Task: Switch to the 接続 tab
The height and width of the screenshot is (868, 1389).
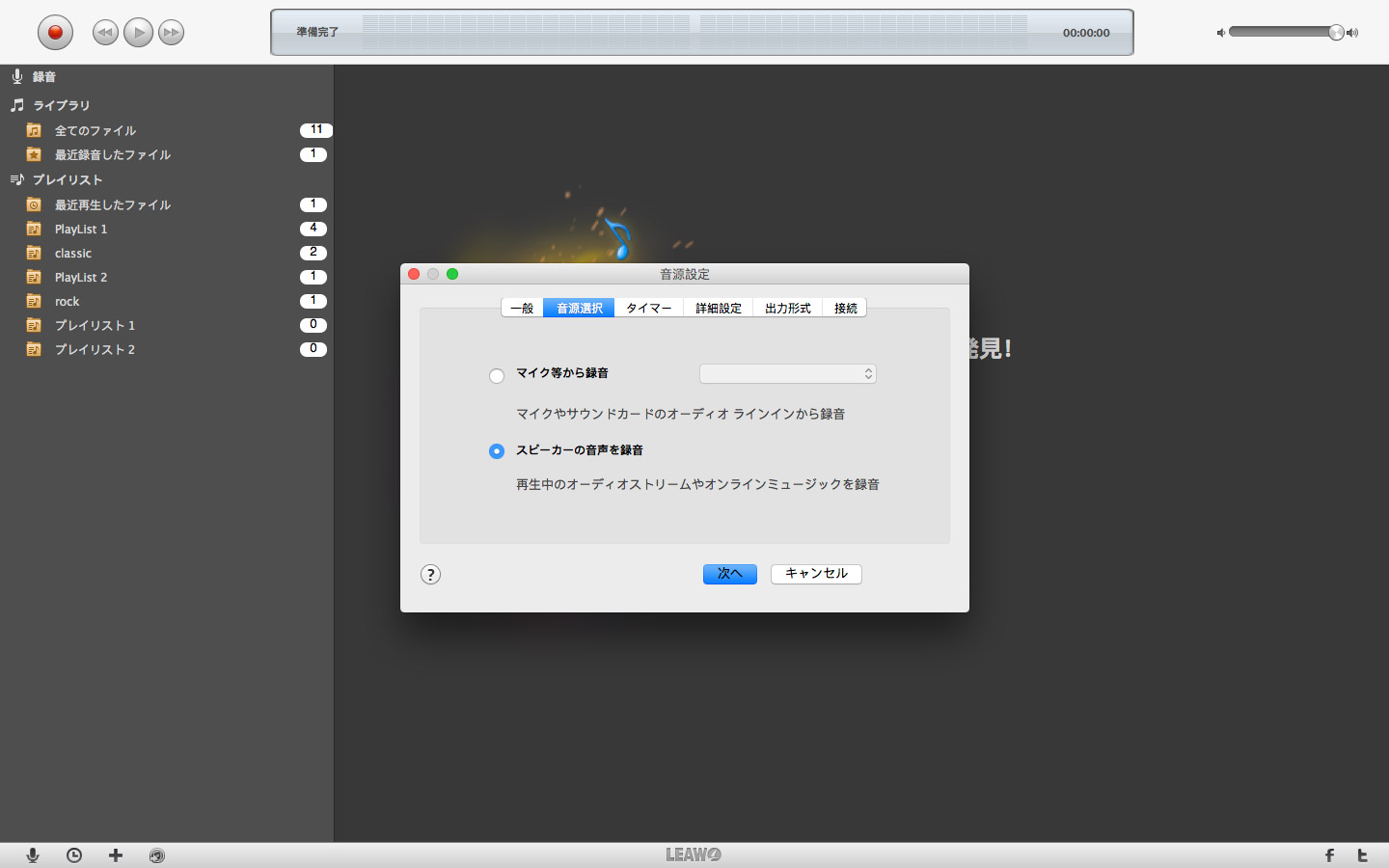Action: [845, 308]
